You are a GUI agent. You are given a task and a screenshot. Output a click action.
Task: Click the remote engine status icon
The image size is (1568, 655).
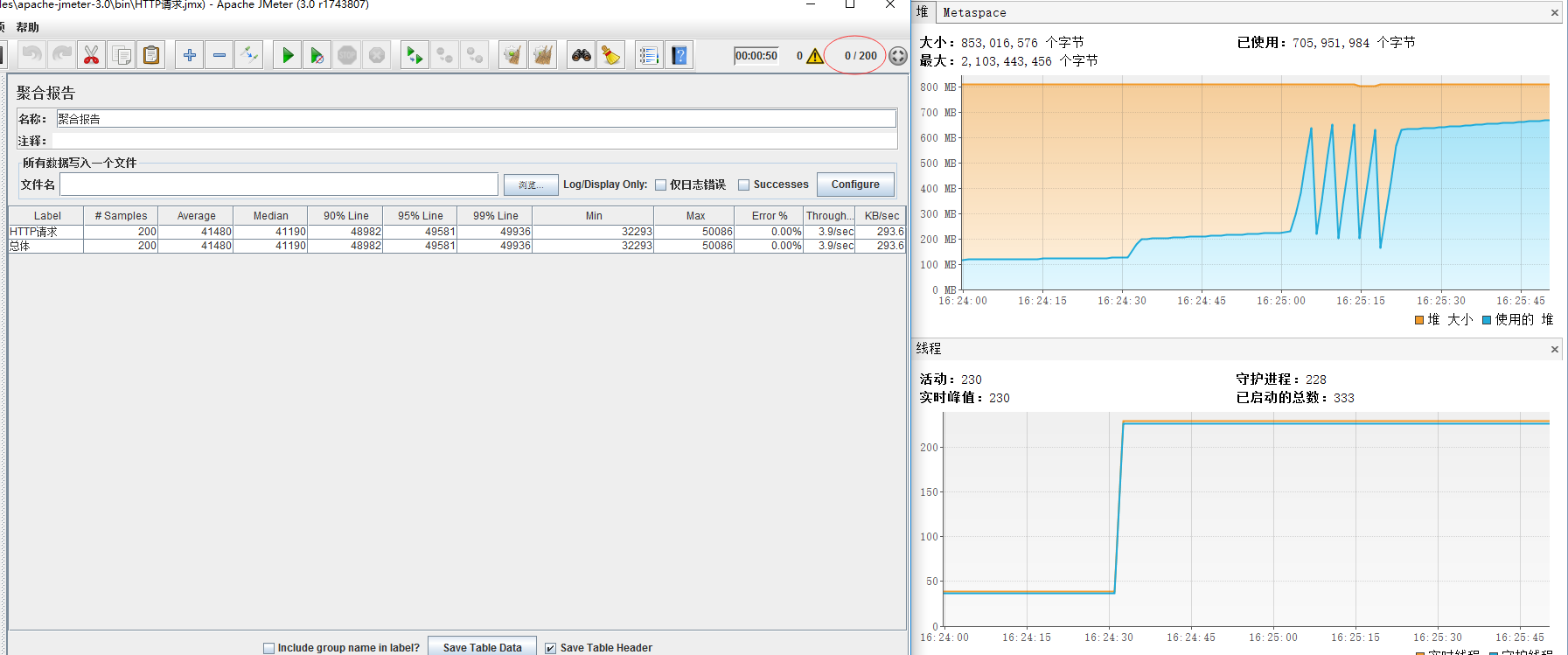pyautogui.click(x=898, y=56)
